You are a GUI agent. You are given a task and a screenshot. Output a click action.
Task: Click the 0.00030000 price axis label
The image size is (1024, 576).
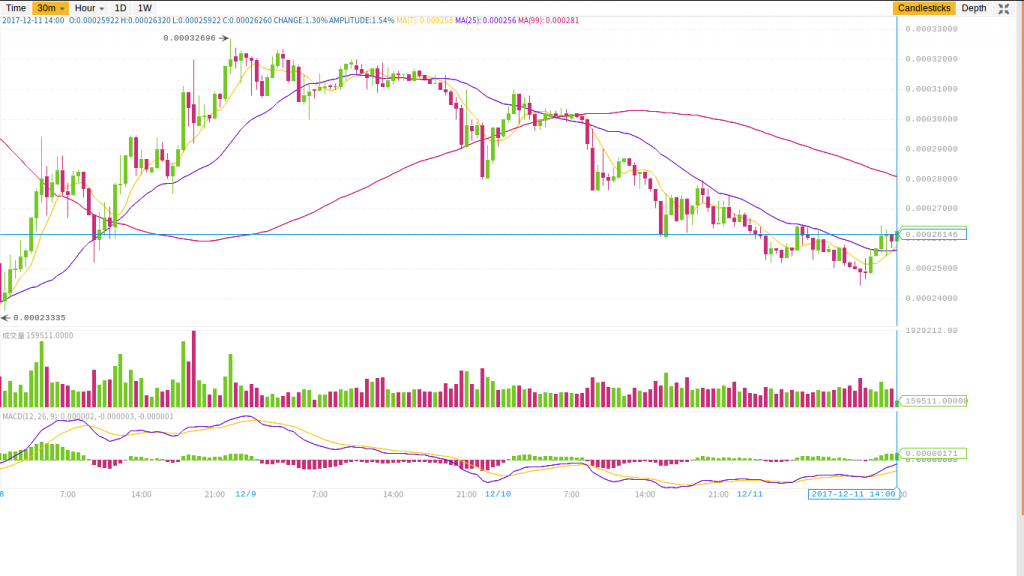(931, 119)
